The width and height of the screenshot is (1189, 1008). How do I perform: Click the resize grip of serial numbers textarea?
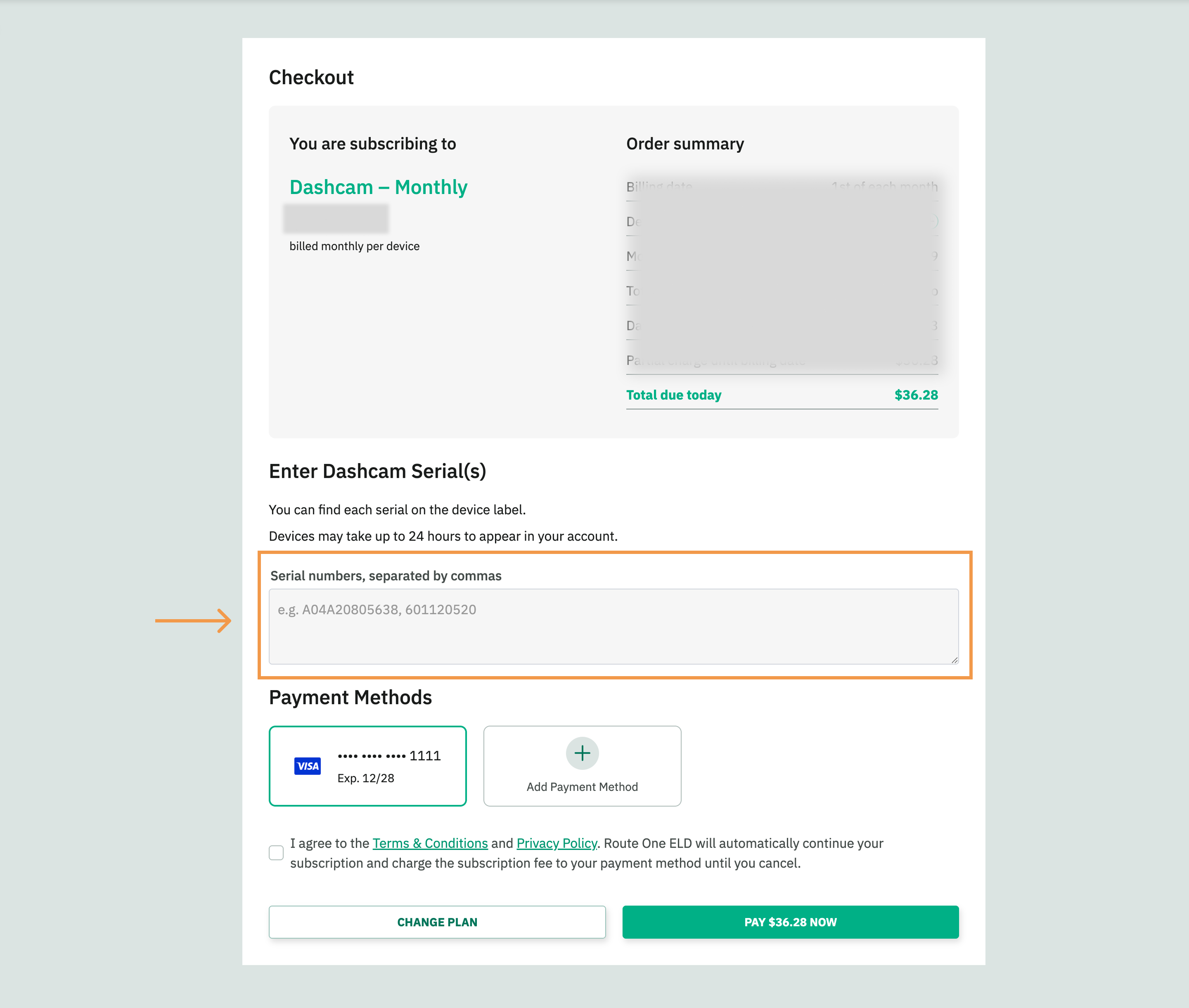click(x=954, y=660)
